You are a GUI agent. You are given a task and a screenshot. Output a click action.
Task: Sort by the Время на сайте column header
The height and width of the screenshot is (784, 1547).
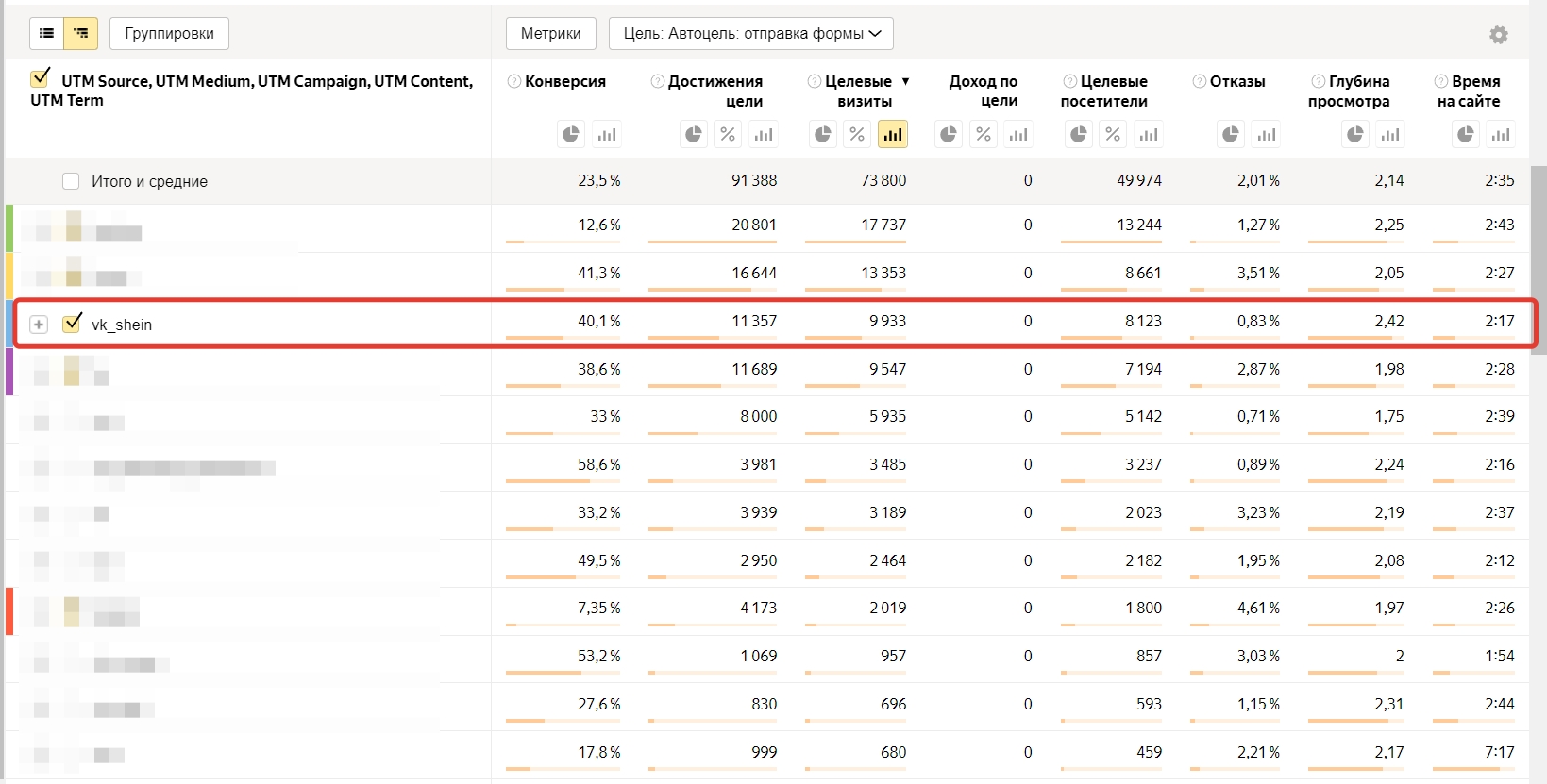coord(1469,91)
